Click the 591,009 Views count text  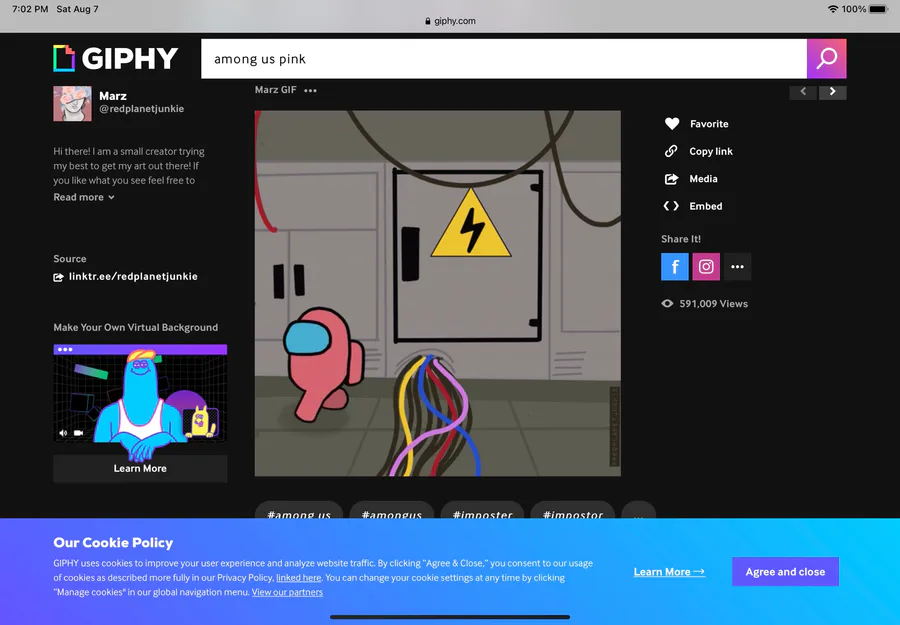click(713, 304)
